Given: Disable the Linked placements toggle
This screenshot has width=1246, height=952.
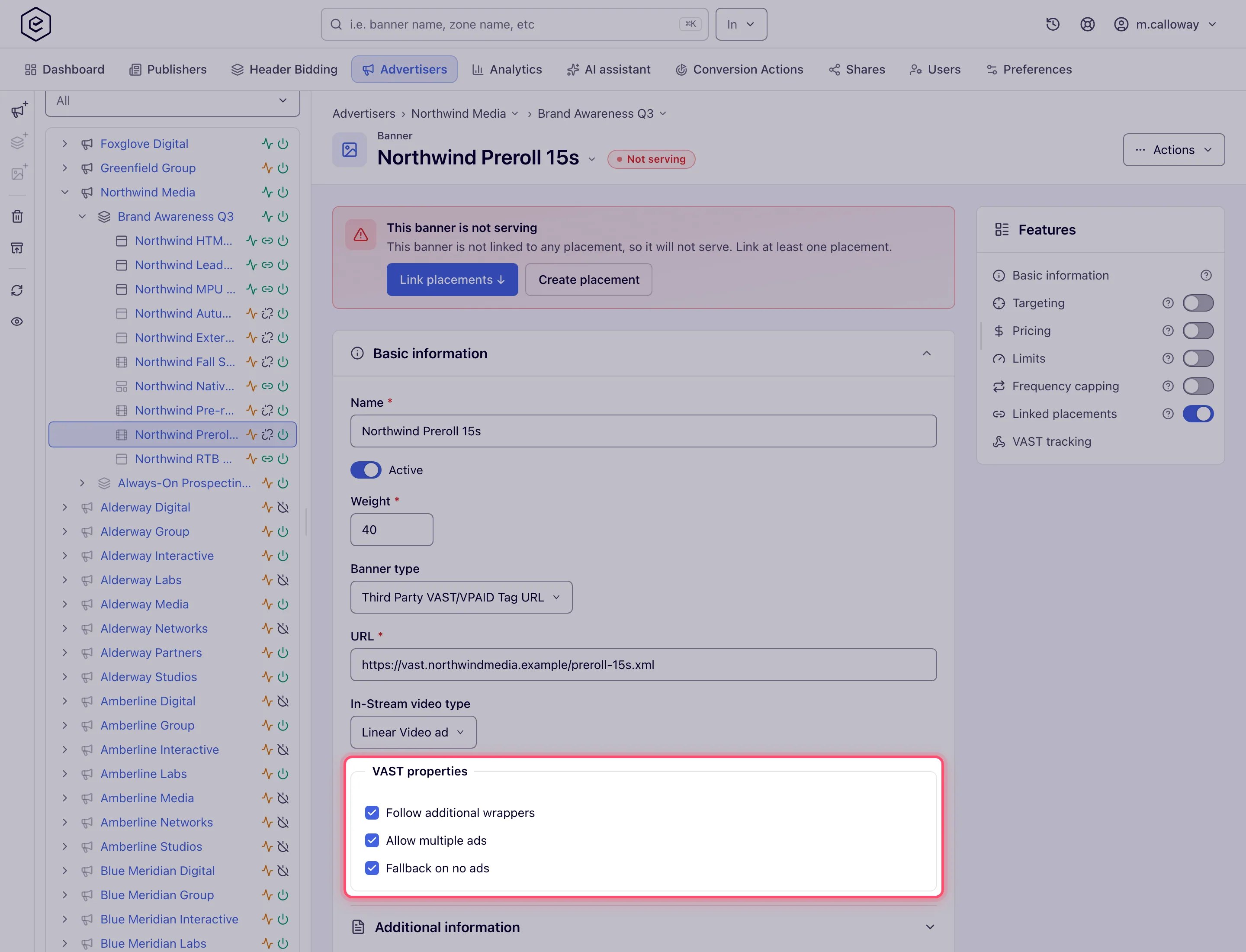Looking at the screenshot, I should pos(1198,414).
